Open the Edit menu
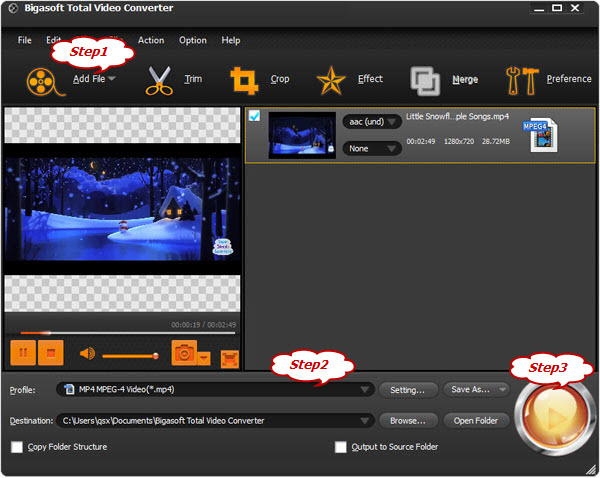Screen dimensions: 600x478 point(53,40)
